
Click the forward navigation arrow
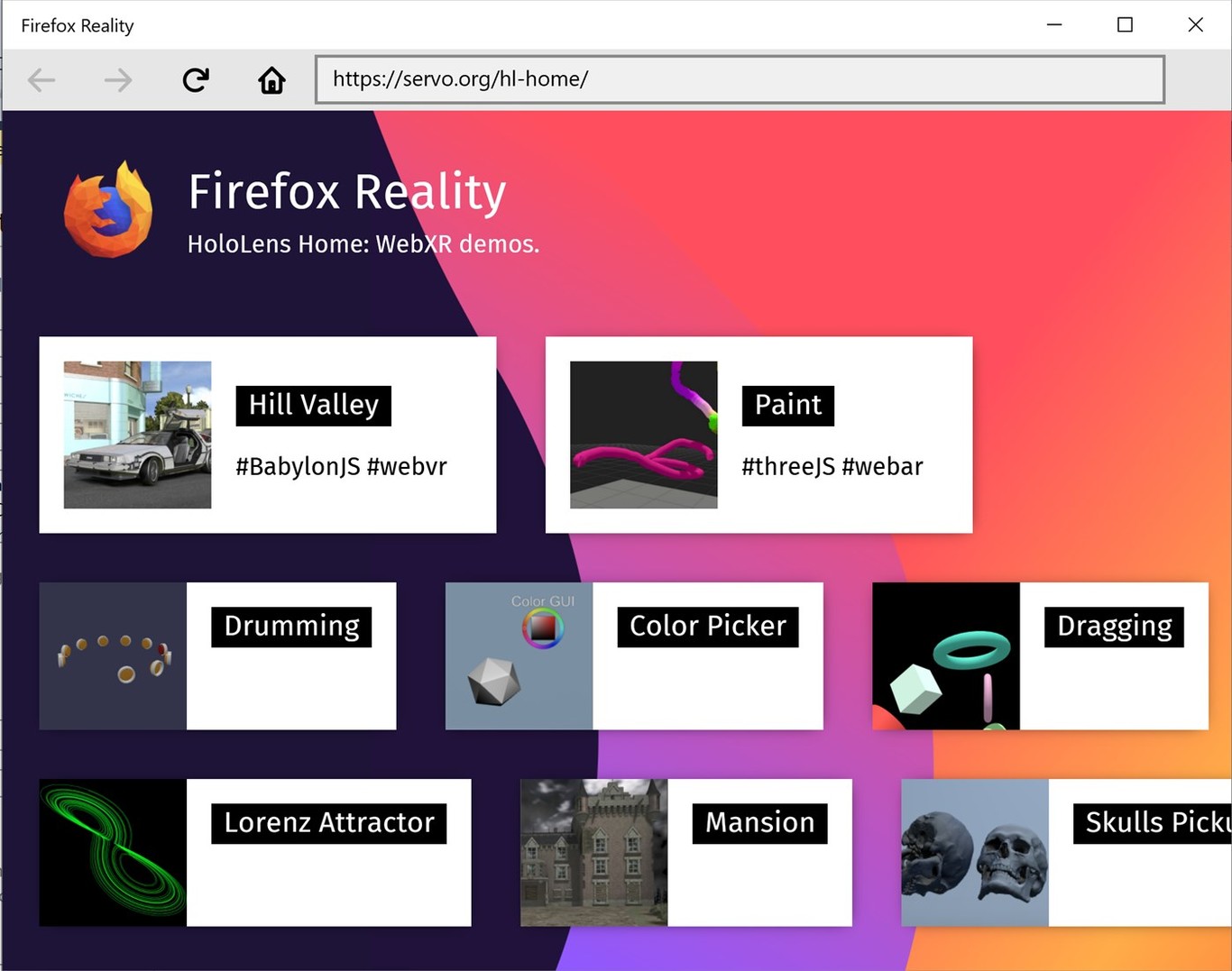[x=118, y=79]
